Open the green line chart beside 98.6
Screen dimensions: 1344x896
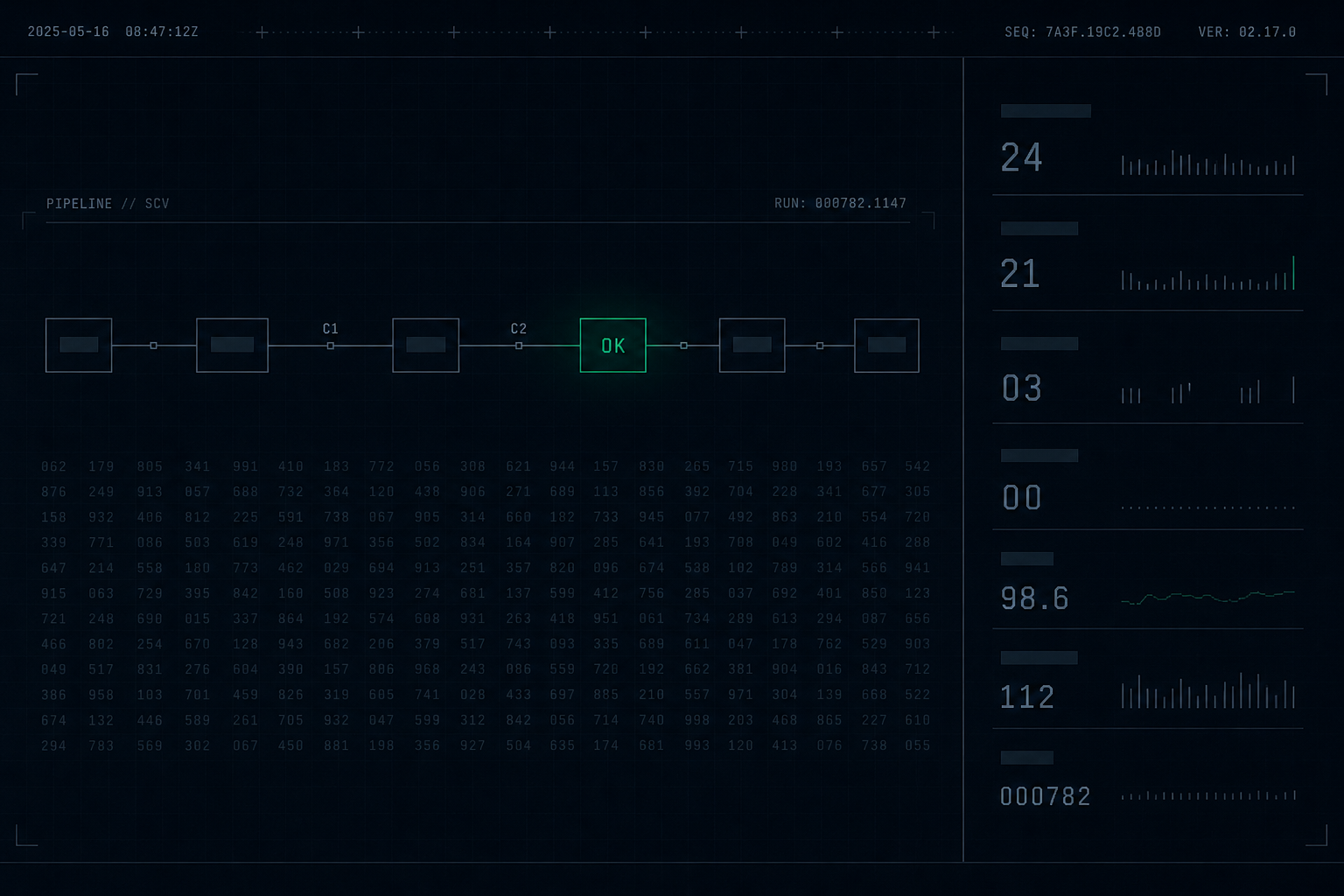tap(1207, 598)
